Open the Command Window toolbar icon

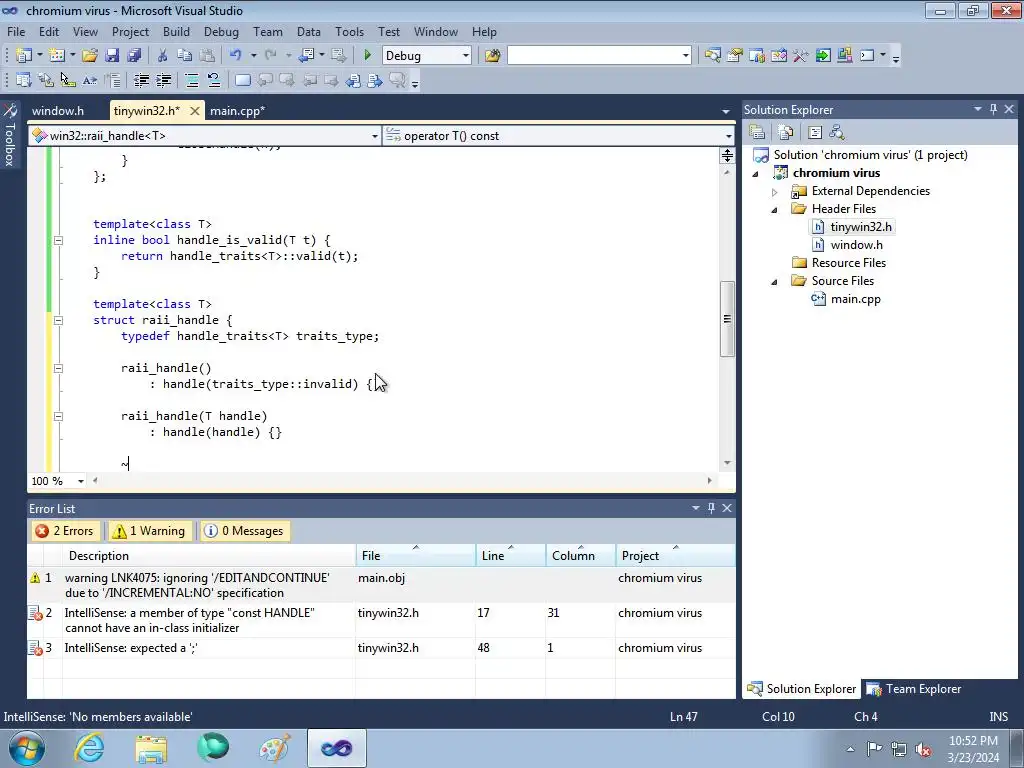pos(867,56)
